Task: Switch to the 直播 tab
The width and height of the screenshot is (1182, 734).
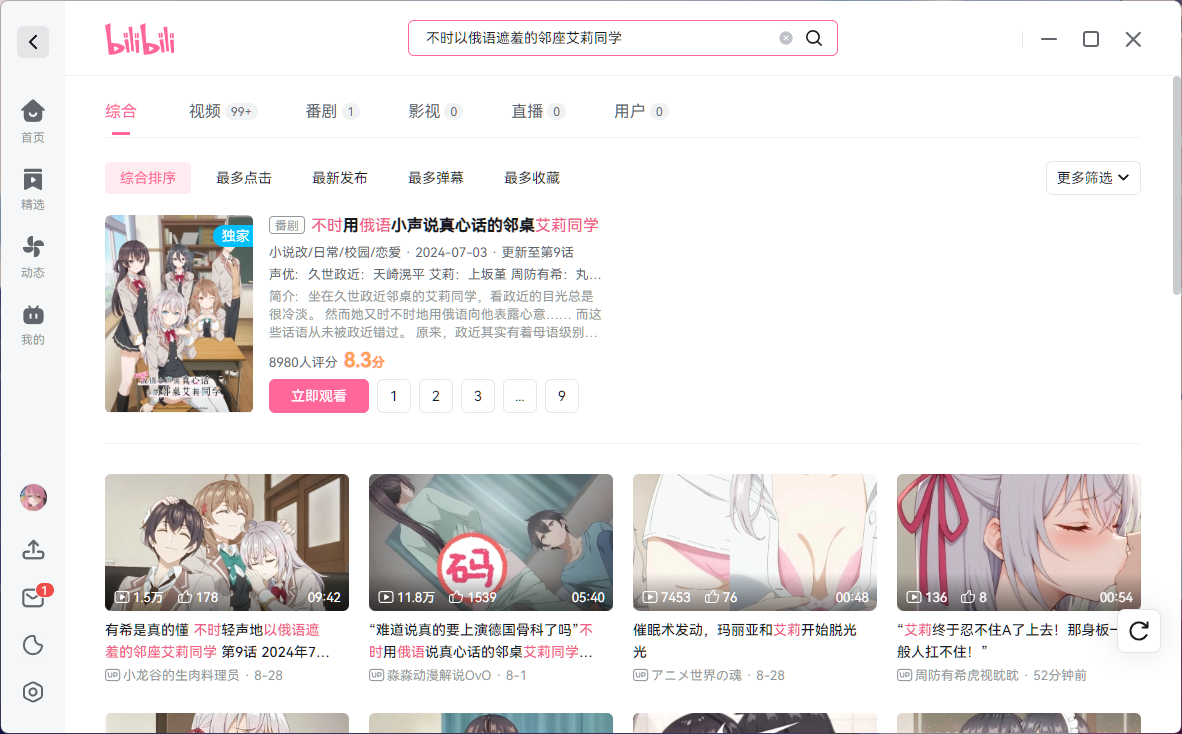Action: [537, 112]
